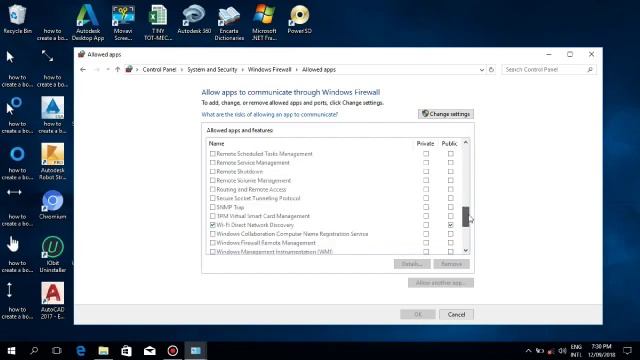This screenshot has width=640, height=360.
Task: Toggle Private checkbox for Wi-Fi Direct Network Discovery
Action: click(x=426, y=225)
